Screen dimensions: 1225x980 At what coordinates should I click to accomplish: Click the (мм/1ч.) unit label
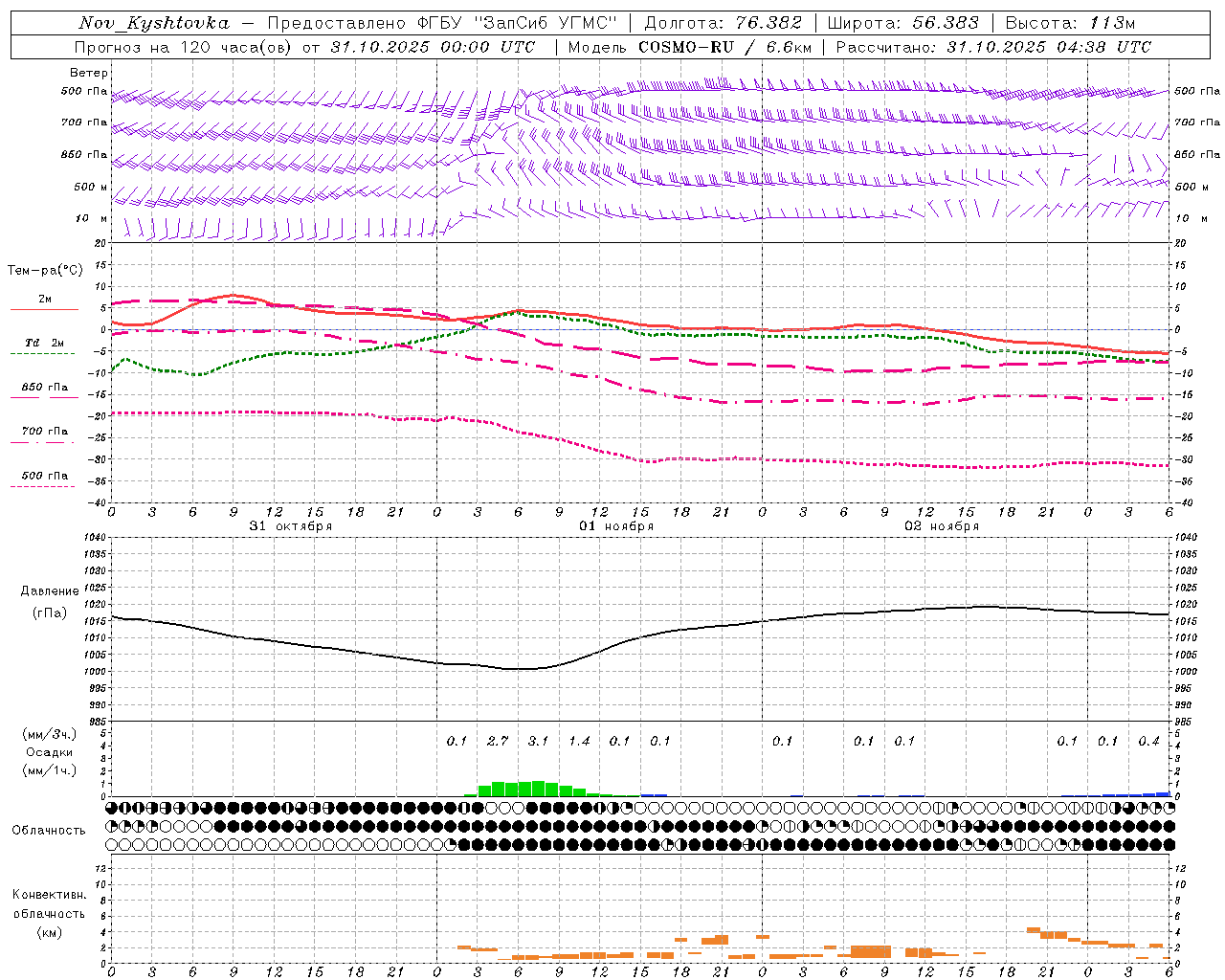[x=49, y=770]
